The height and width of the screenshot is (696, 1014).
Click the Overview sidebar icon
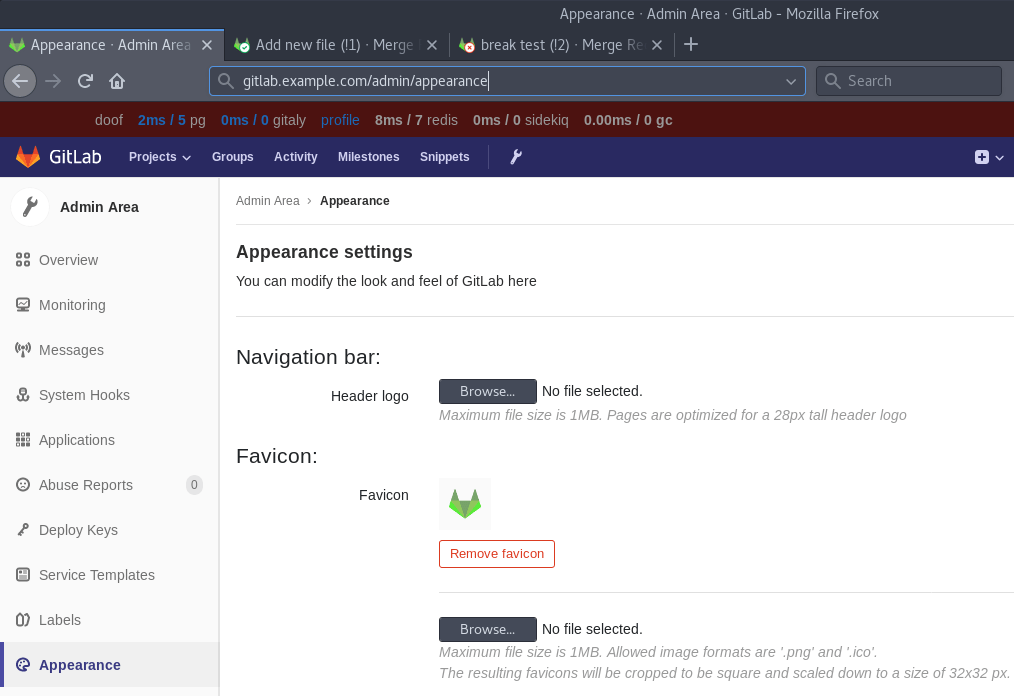point(23,260)
